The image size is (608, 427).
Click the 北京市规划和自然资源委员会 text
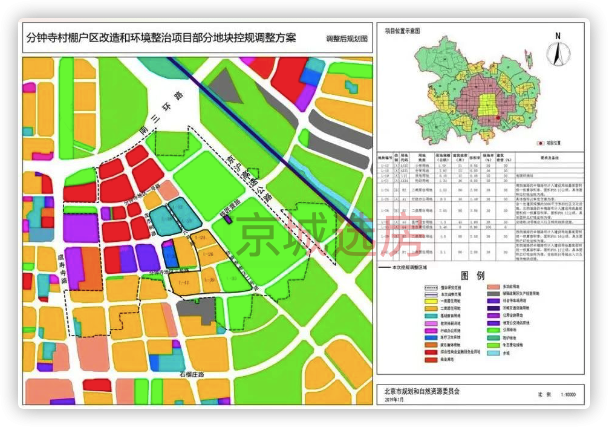[x=422, y=392]
